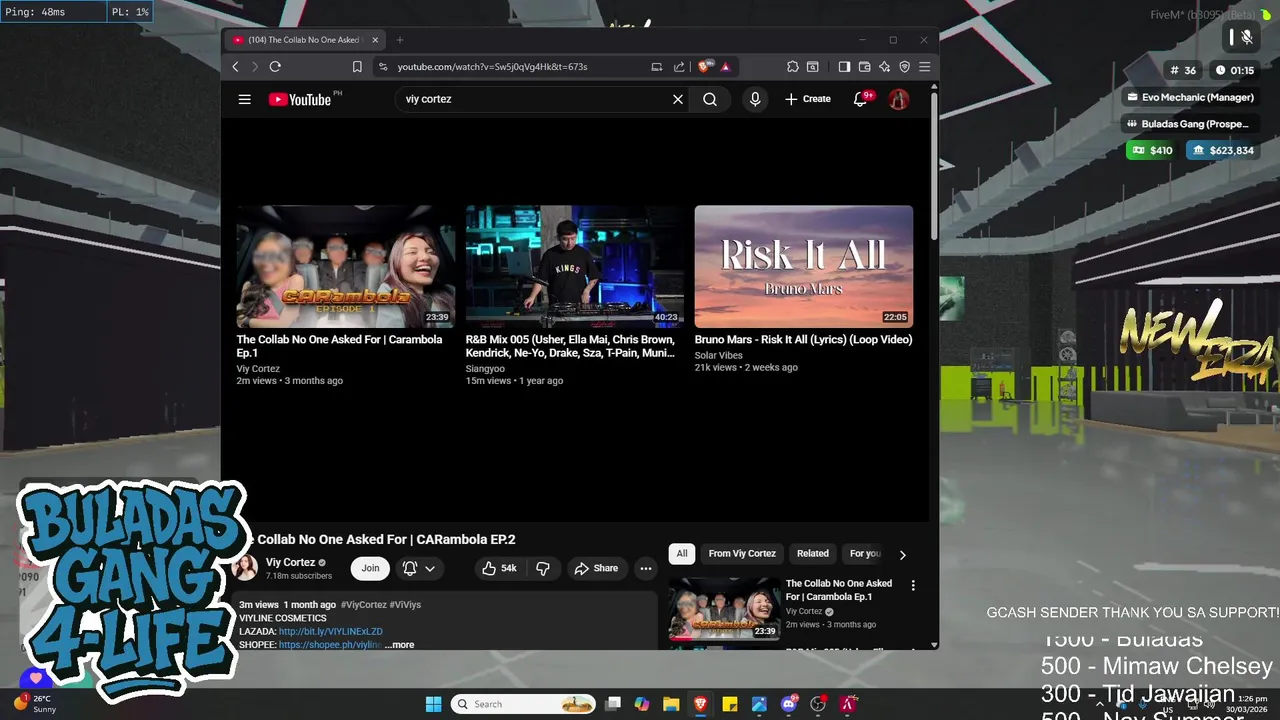Open Brave VPN shield icon
Screen dimensions: 1280x720
point(904,67)
